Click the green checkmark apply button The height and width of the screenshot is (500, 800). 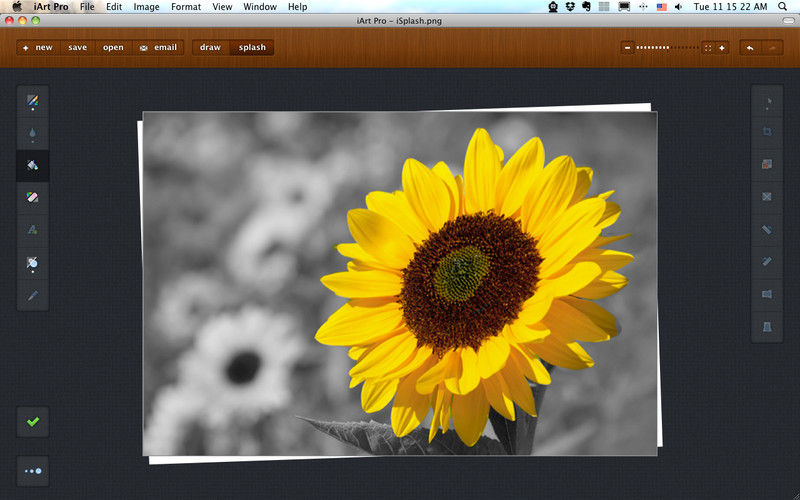32,422
